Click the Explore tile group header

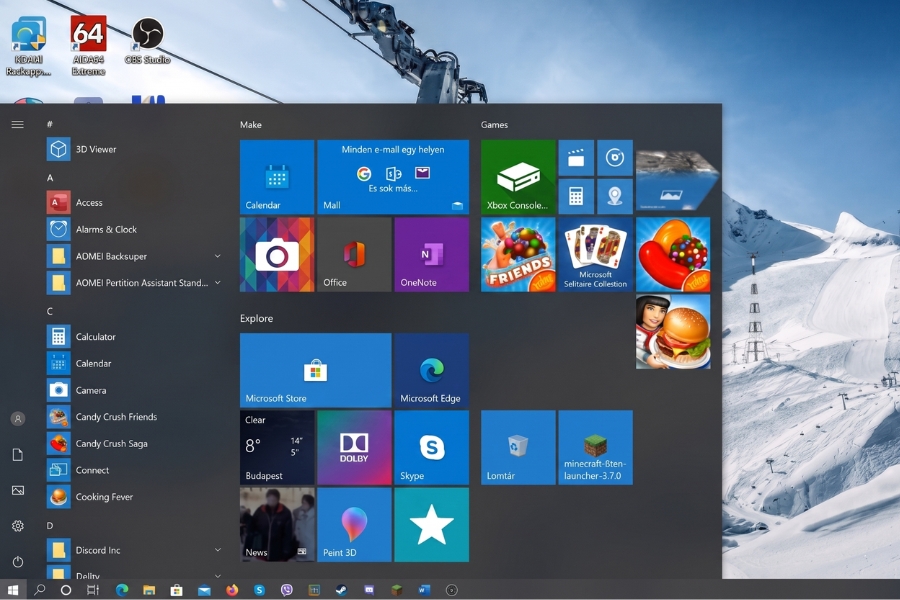click(x=257, y=318)
